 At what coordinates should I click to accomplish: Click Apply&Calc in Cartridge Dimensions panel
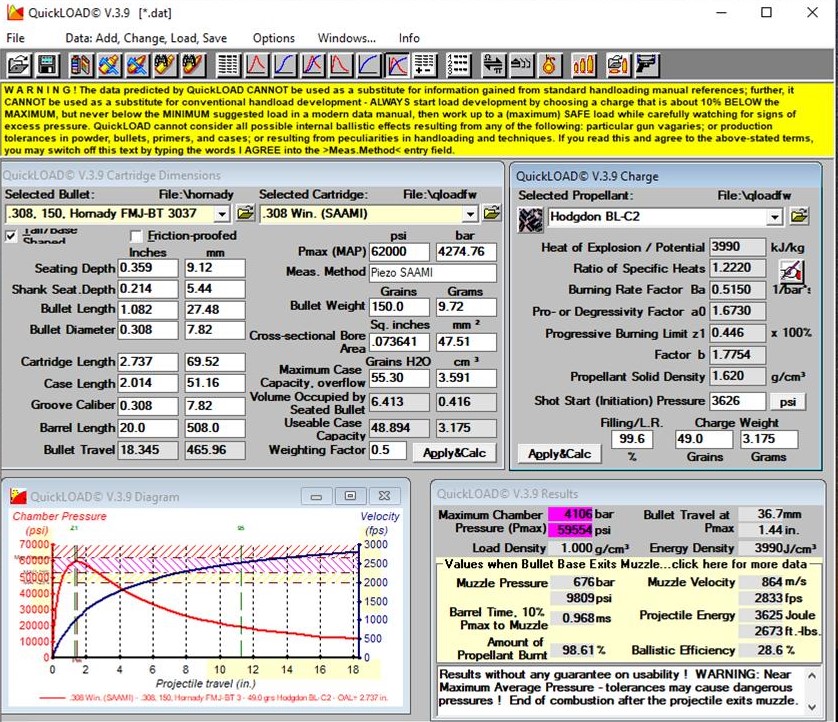(x=453, y=452)
